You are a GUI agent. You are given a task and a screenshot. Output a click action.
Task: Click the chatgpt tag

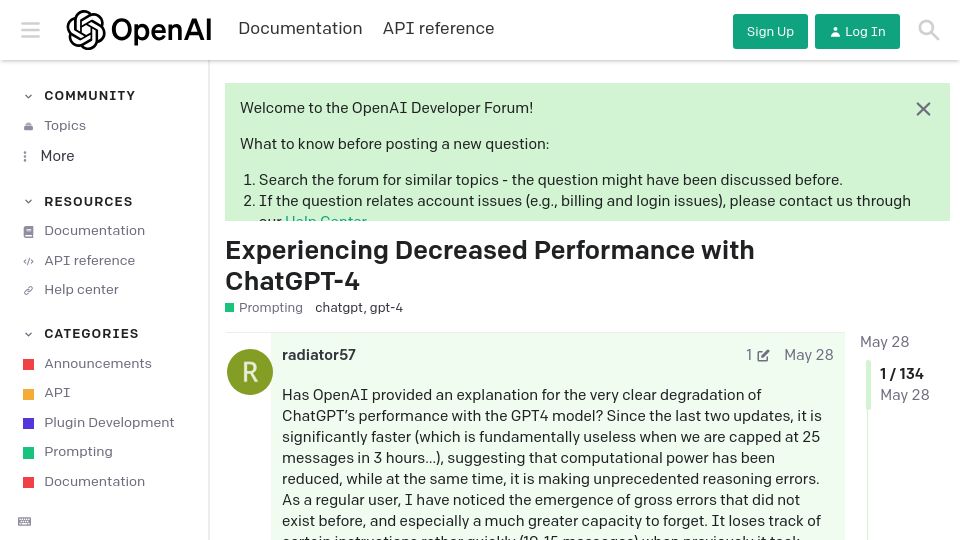click(x=339, y=307)
